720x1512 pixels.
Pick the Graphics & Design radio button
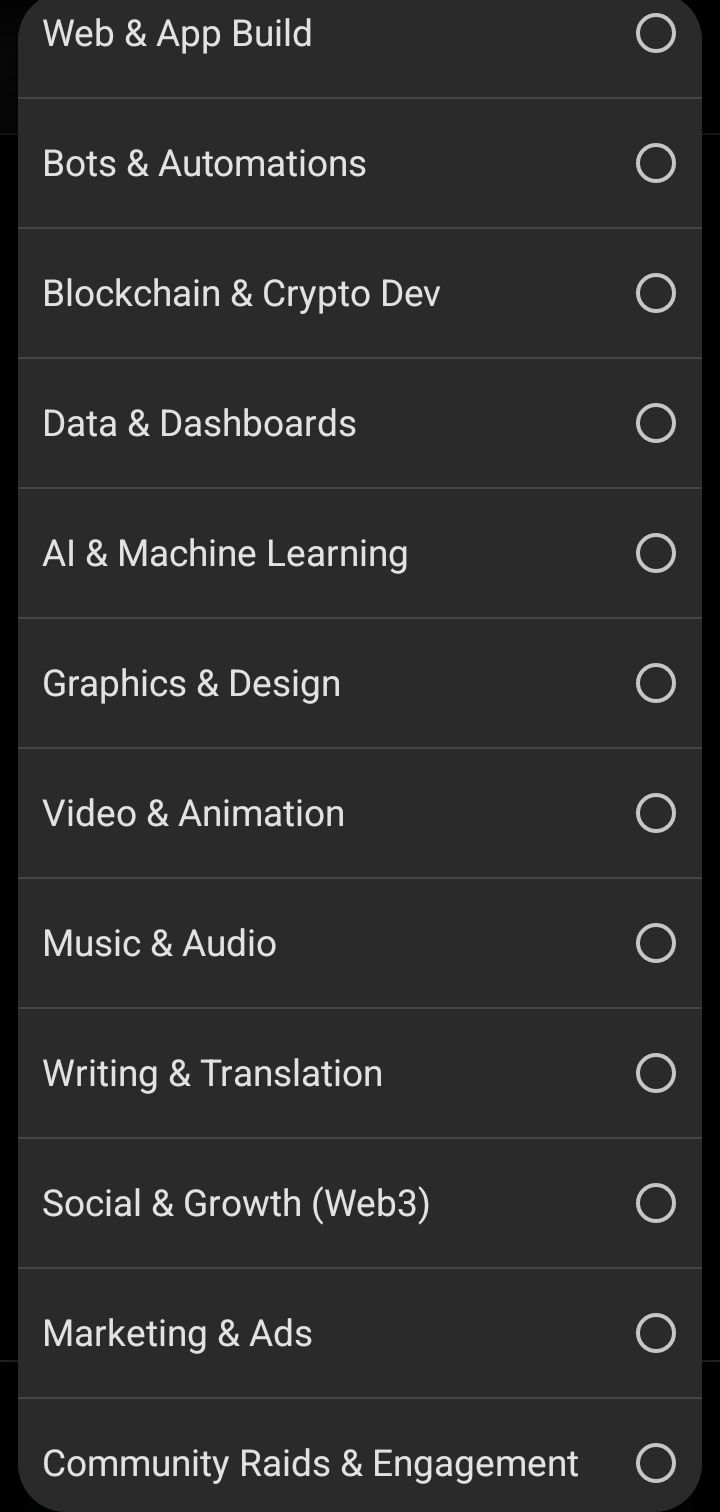click(x=656, y=683)
